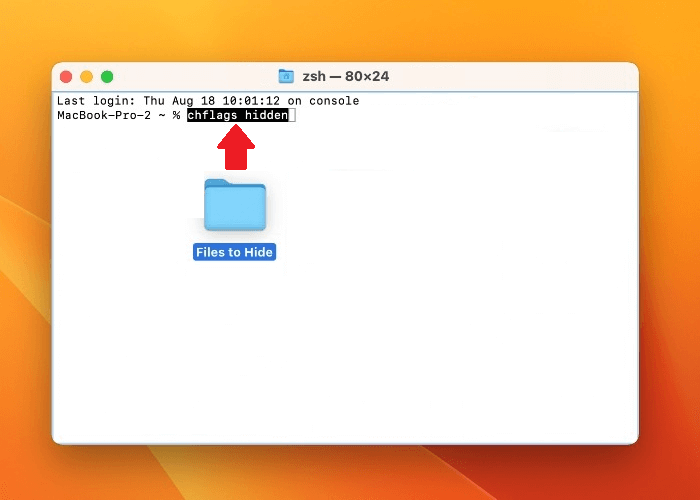Click the red upward arrow annotation

pos(237,148)
